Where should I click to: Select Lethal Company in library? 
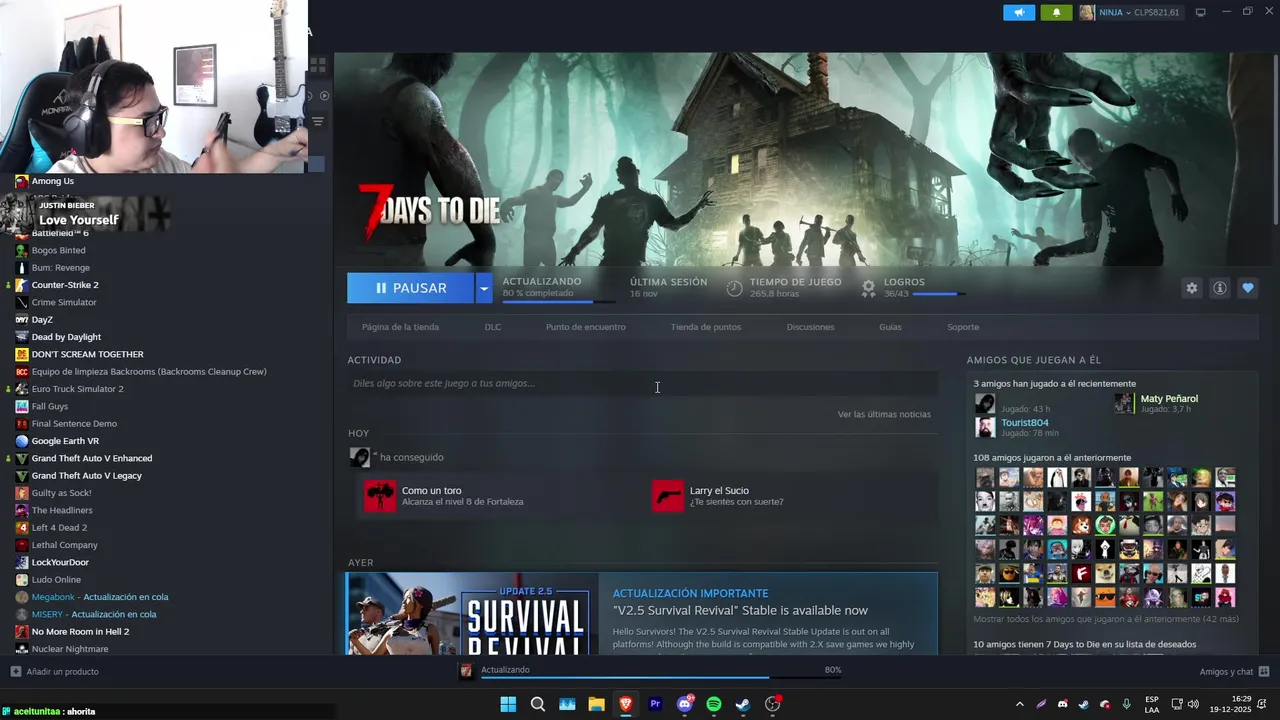point(64,545)
